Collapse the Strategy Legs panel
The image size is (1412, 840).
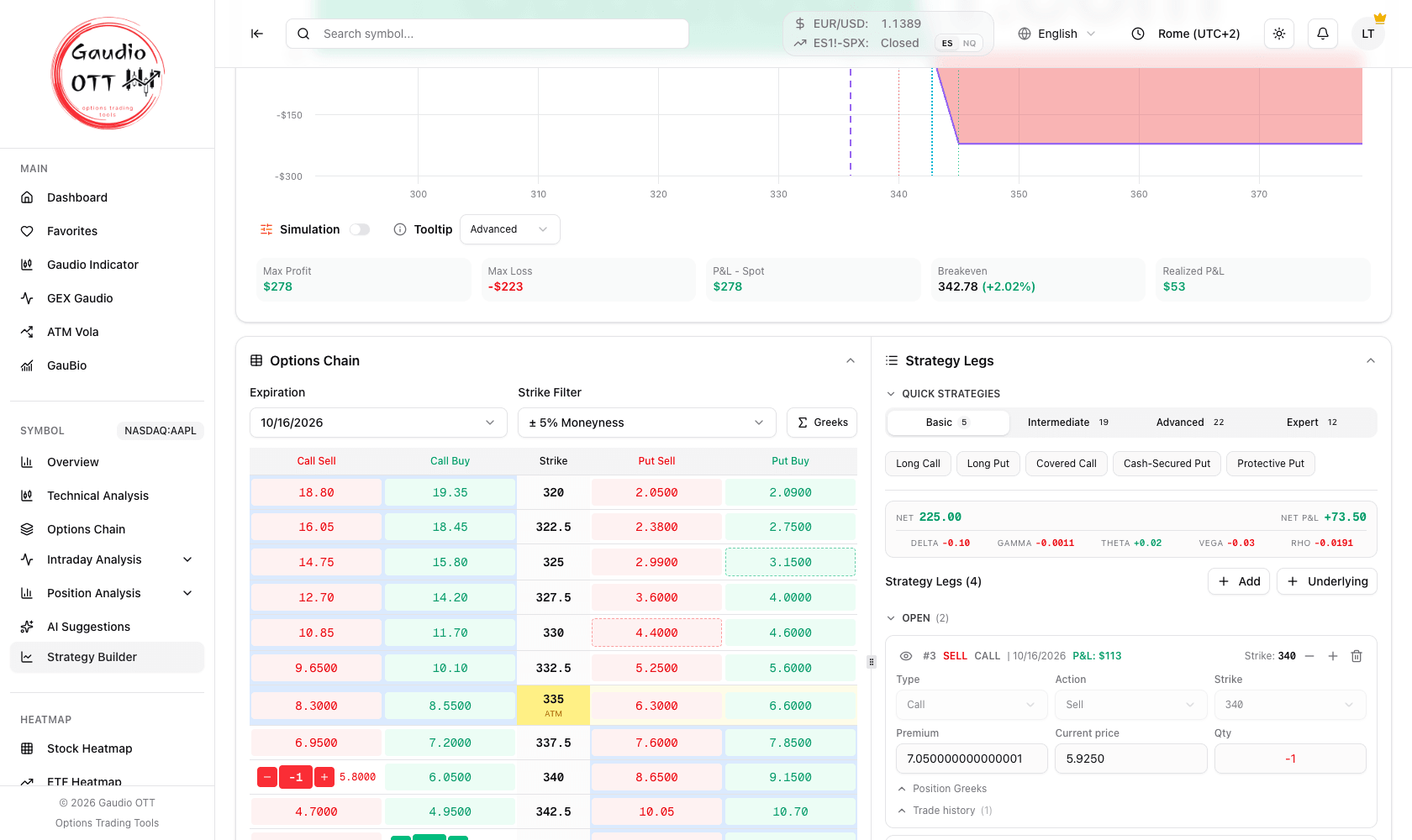(1371, 360)
